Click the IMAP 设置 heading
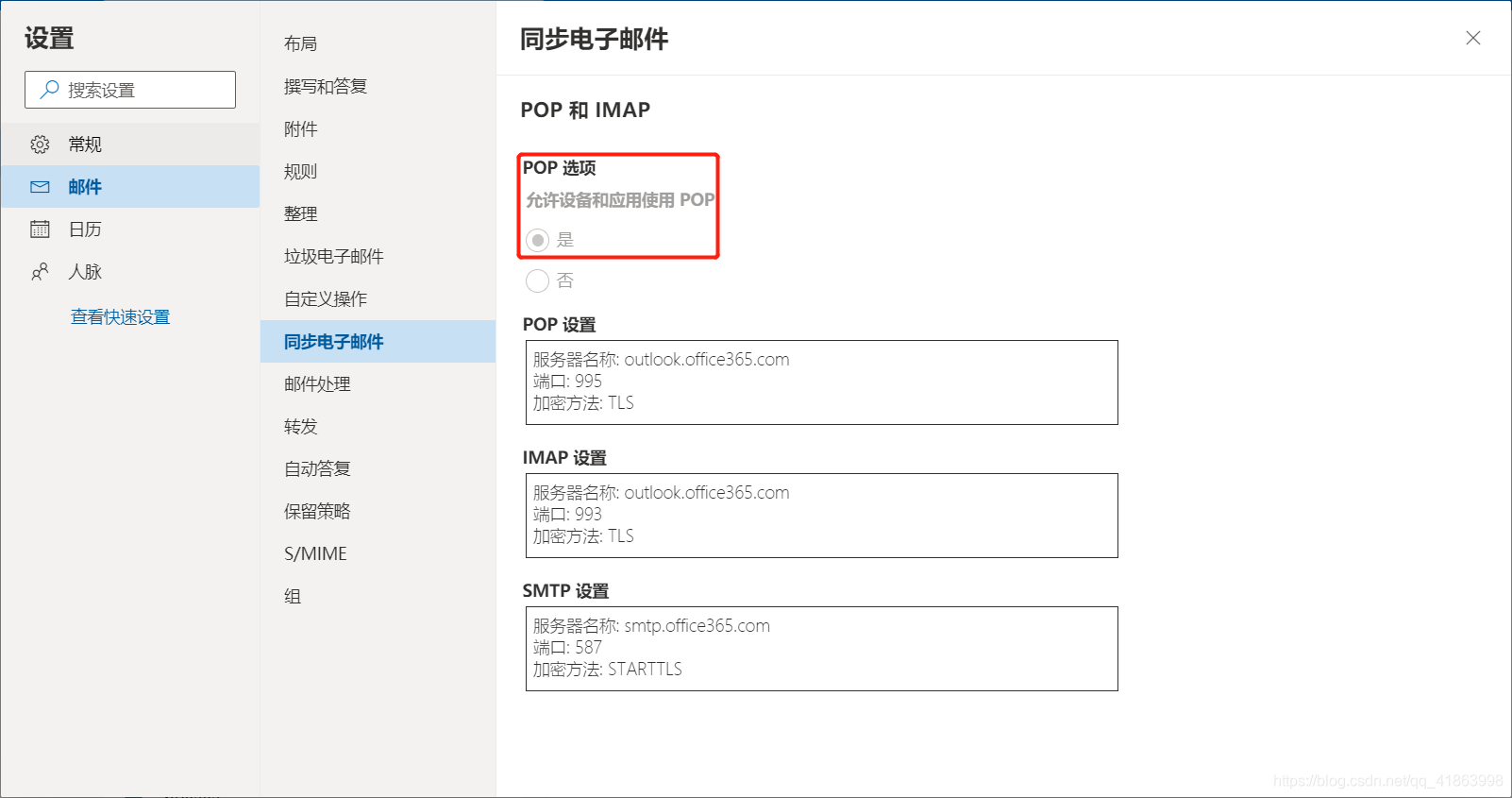Viewport: 1512px width, 798px height. 564,458
